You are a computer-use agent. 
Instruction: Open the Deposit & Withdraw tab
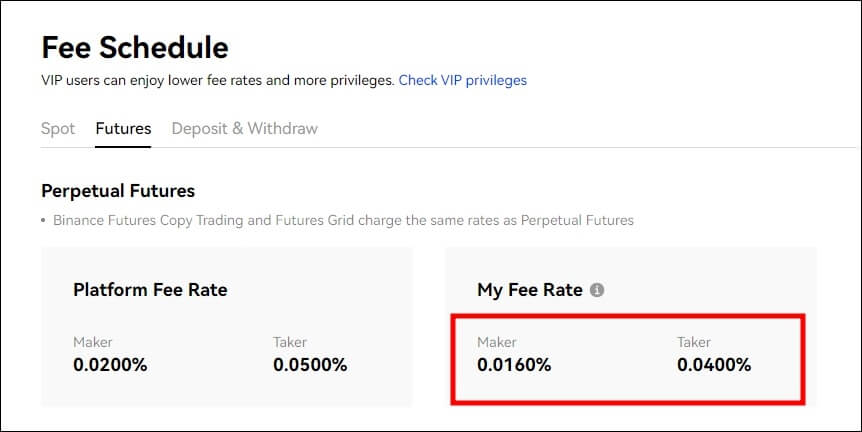coord(245,129)
